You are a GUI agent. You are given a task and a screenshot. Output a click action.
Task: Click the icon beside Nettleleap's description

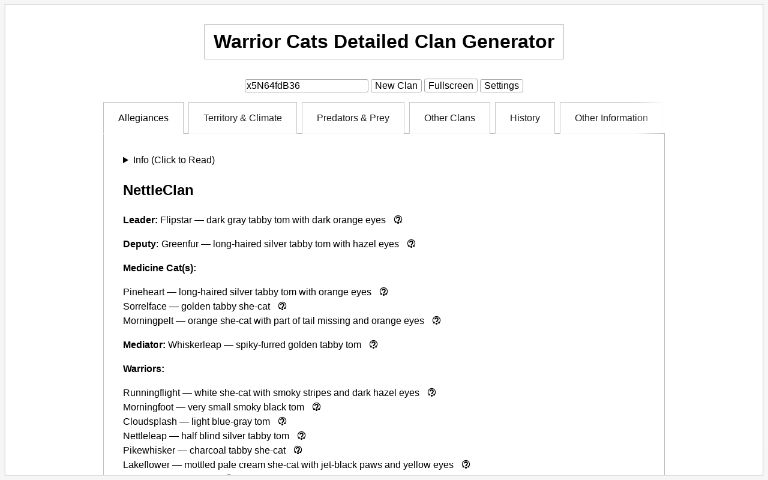(x=302, y=436)
